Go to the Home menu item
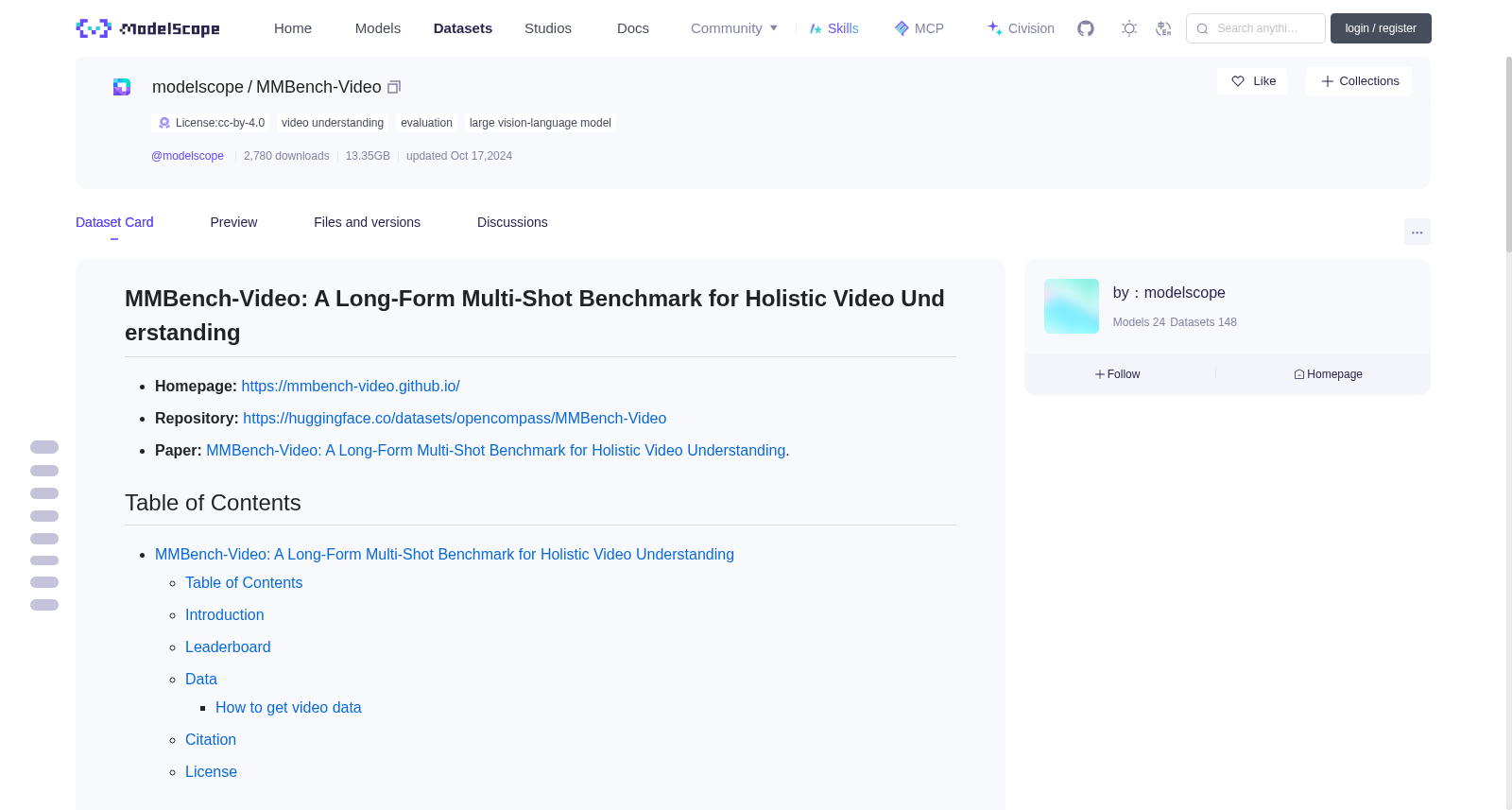 293,28
